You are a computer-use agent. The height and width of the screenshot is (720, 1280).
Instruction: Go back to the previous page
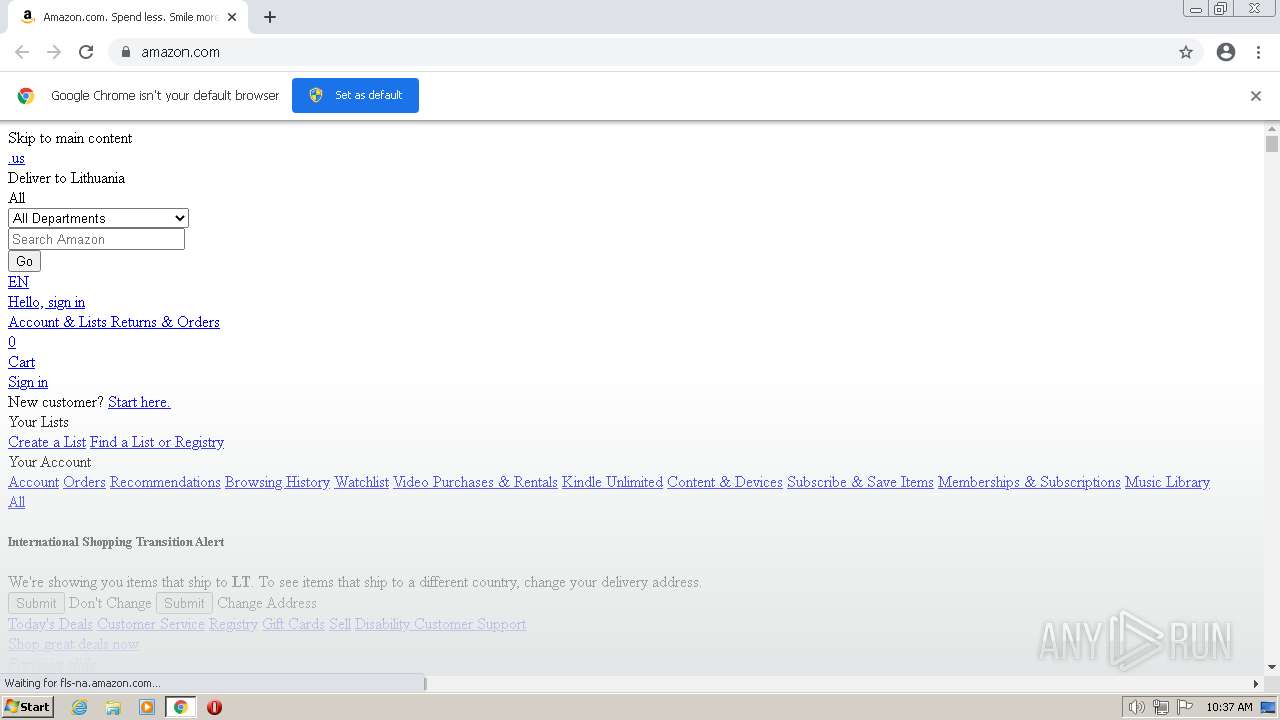tap(22, 52)
